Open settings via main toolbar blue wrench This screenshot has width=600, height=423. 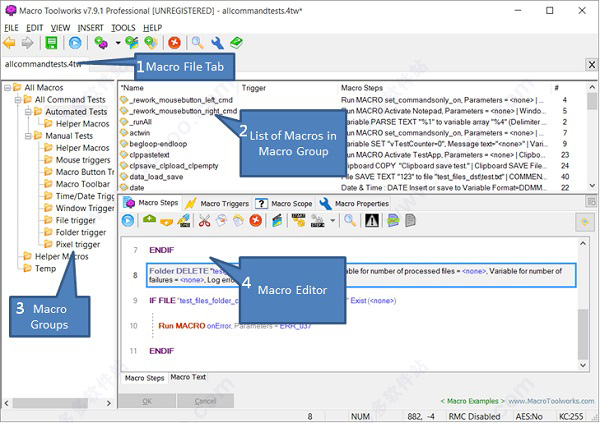(x=217, y=43)
